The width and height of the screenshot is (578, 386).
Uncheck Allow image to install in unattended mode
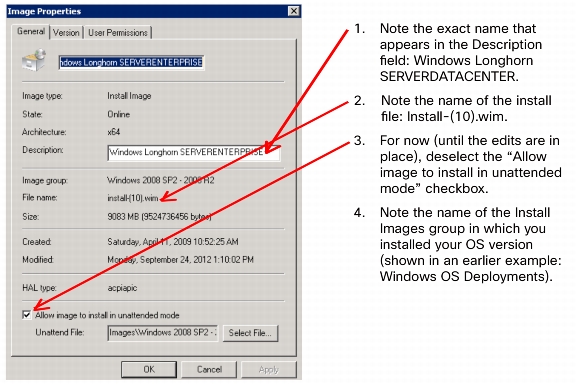(27, 315)
